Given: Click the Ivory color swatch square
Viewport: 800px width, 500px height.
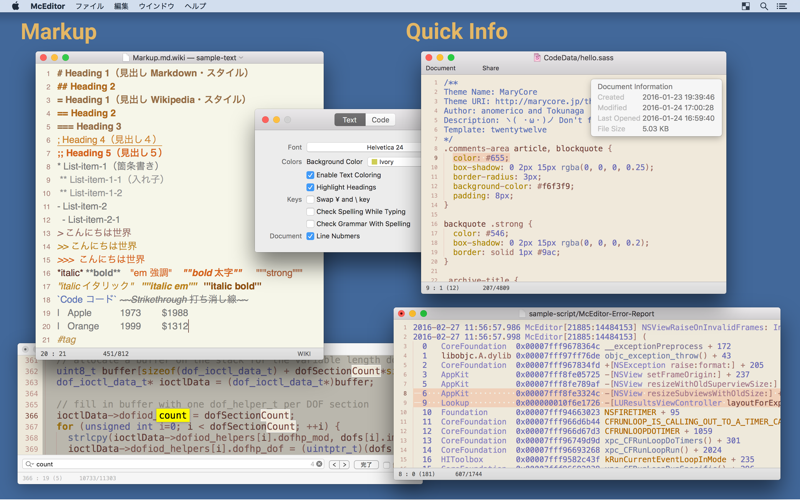Looking at the screenshot, I should (x=374, y=162).
